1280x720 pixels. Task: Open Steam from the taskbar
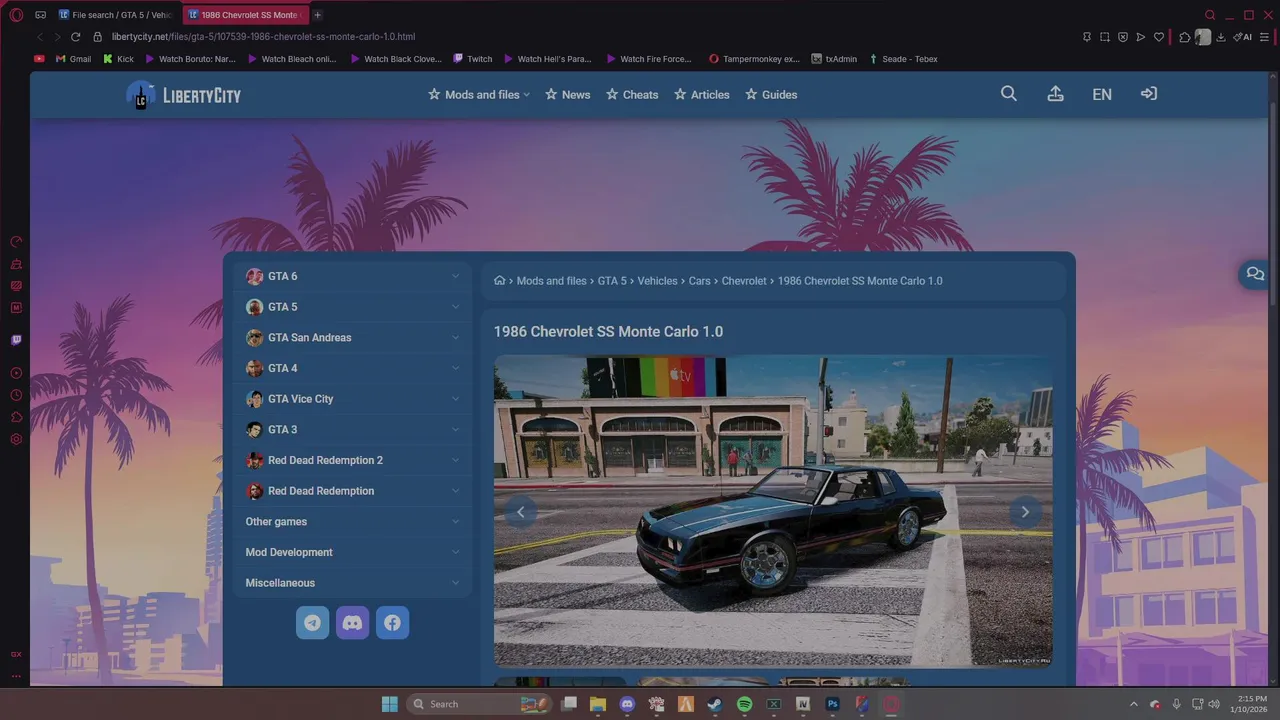click(x=715, y=704)
